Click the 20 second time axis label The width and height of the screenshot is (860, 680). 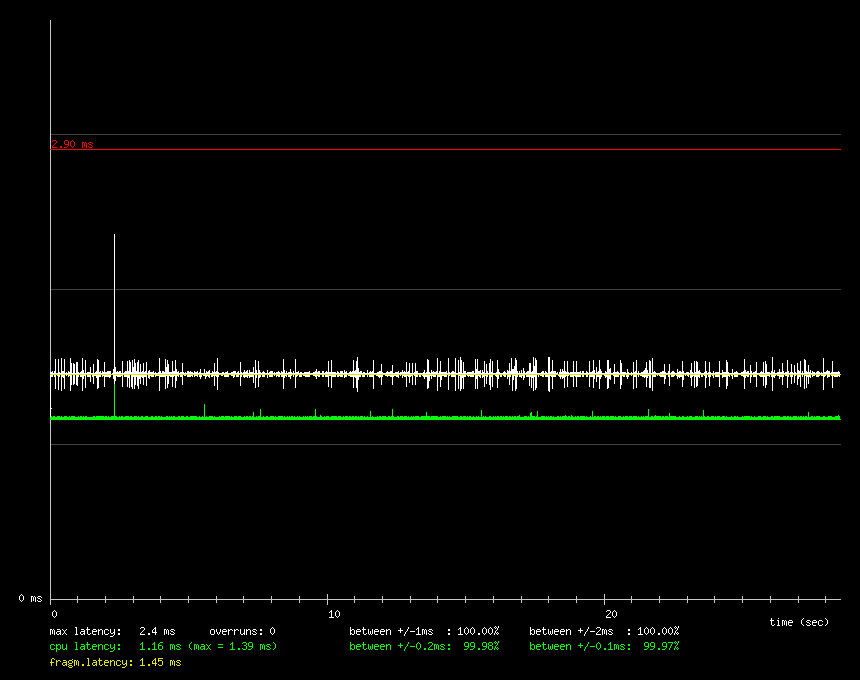point(611,614)
